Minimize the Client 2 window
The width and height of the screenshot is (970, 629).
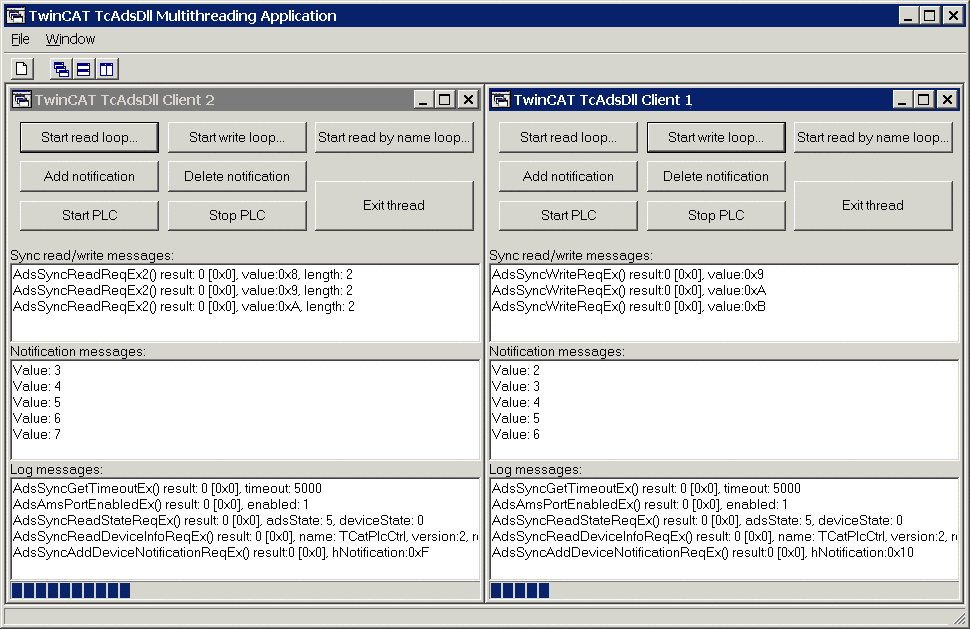click(x=423, y=100)
